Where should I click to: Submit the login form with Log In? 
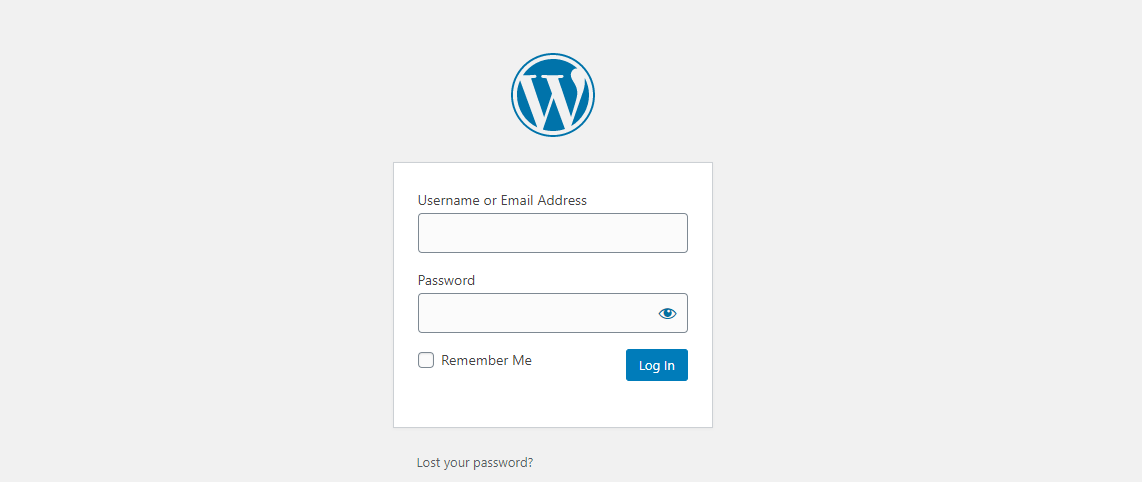656,365
